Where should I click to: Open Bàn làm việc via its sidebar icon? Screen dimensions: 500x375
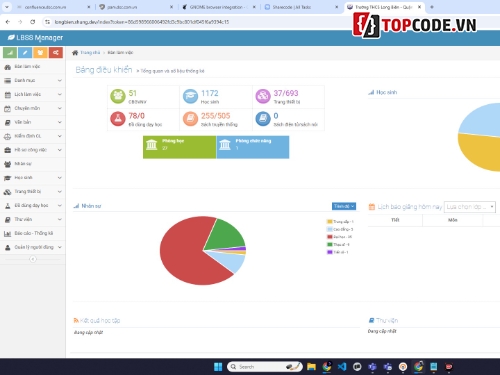point(7,67)
